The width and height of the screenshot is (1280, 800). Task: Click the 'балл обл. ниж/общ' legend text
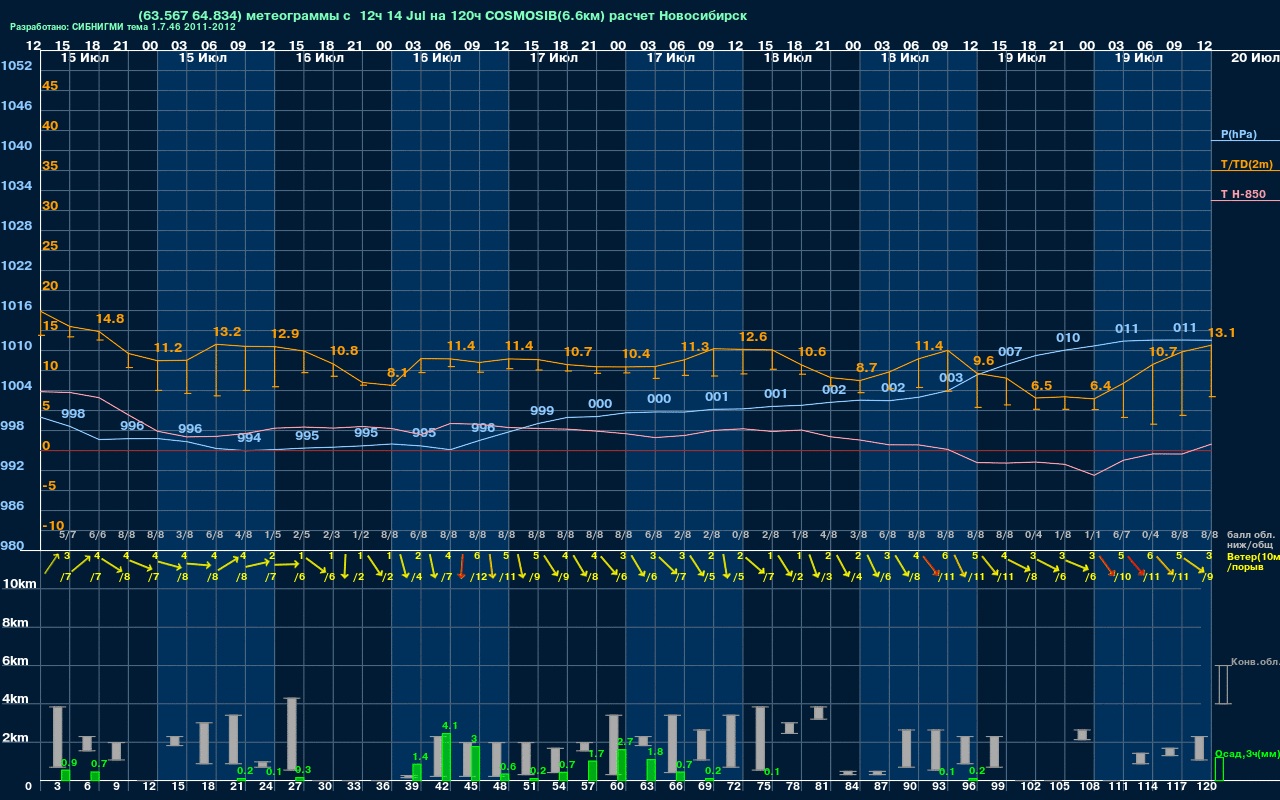tap(1251, 541)
